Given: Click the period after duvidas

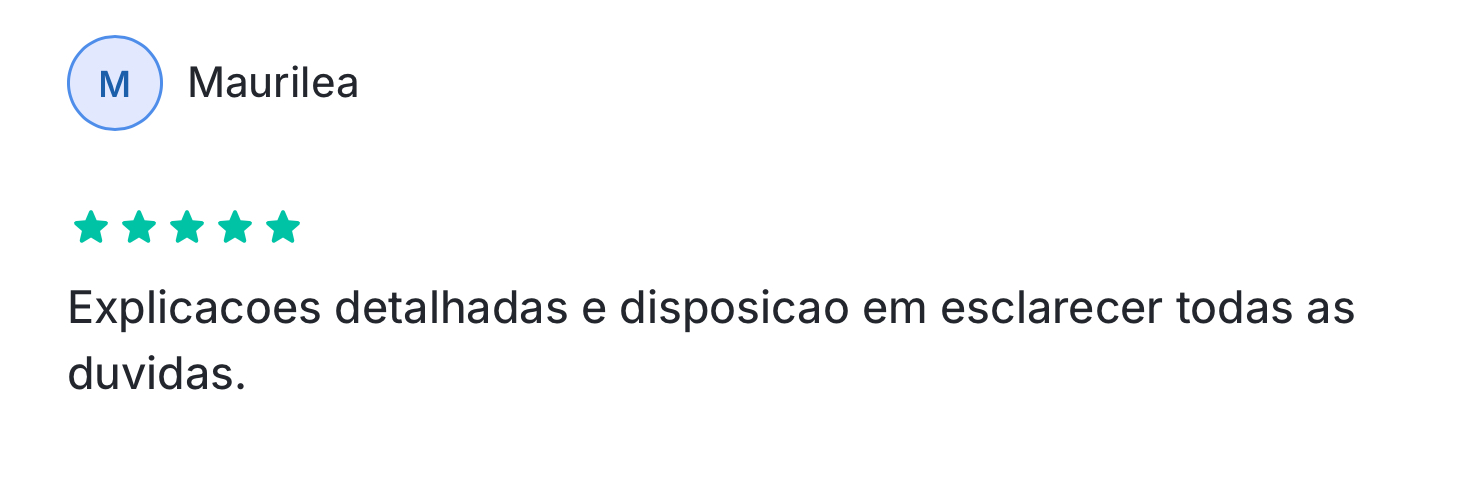Looking at the screenshot, I should (x=240, y=388).
